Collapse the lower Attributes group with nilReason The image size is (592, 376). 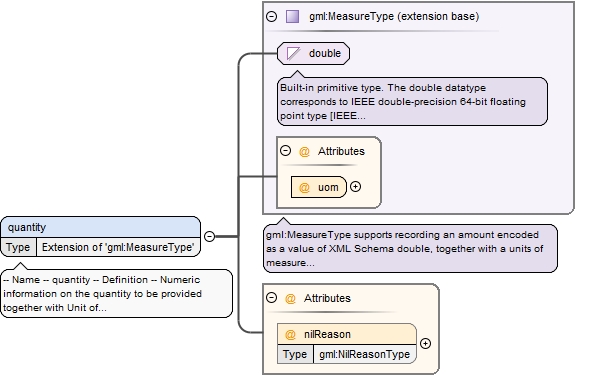pyautogui.click(x=271, y=297)
